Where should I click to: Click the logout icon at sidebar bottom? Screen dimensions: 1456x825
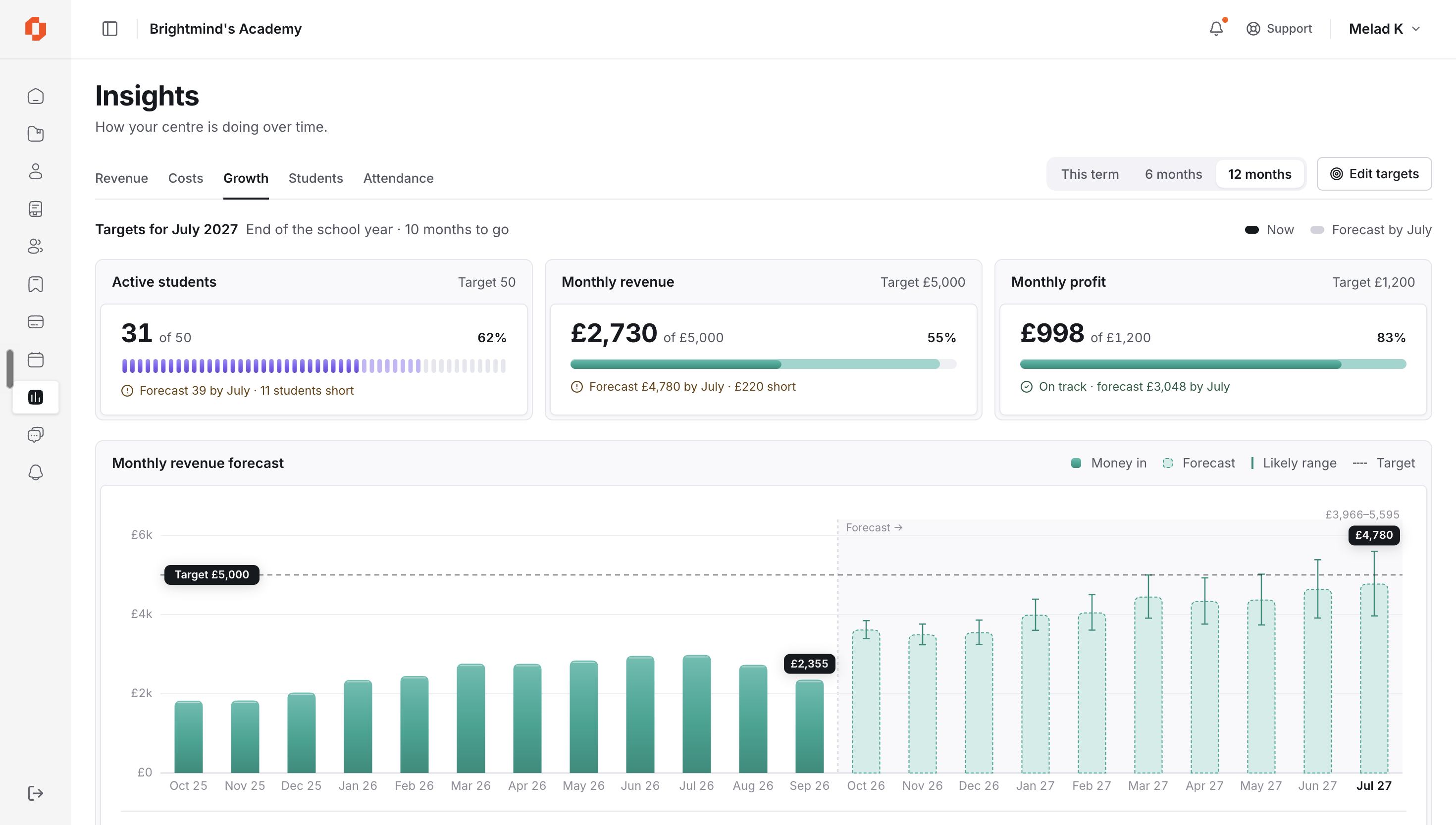point(36,793)
